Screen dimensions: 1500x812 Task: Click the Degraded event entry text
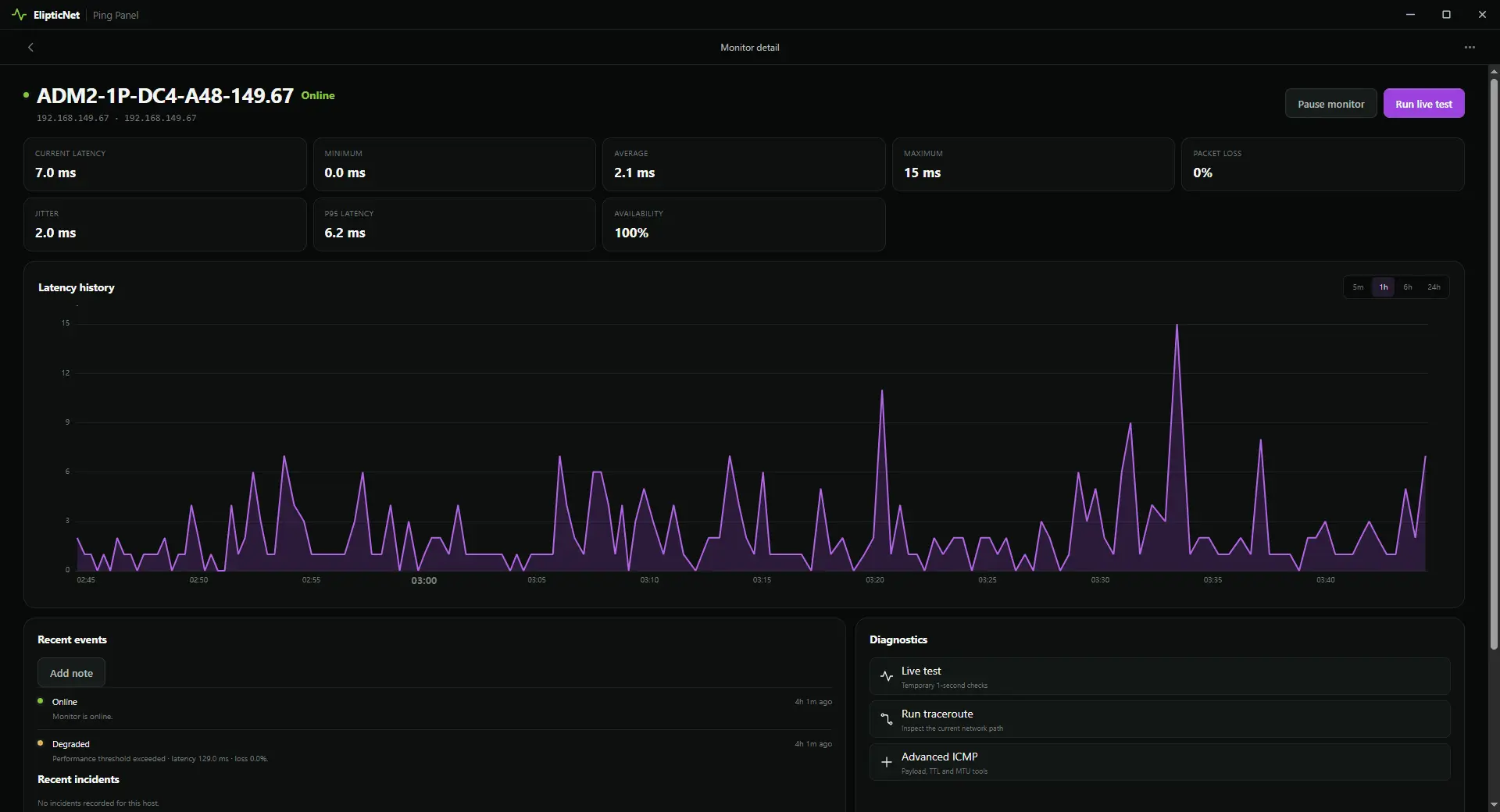71,744
